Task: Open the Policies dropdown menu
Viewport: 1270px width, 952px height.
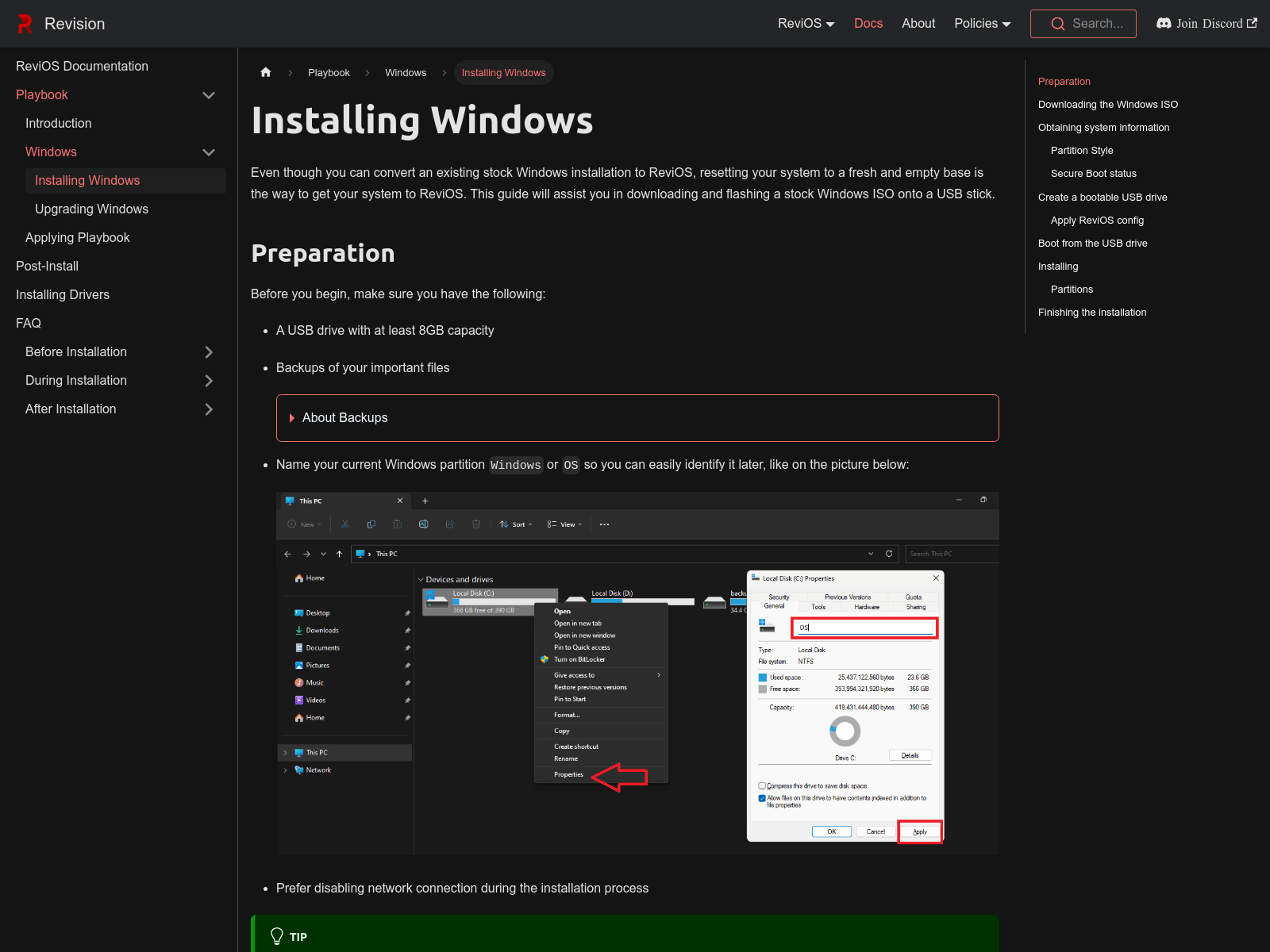Action: (x=983, y=24)
